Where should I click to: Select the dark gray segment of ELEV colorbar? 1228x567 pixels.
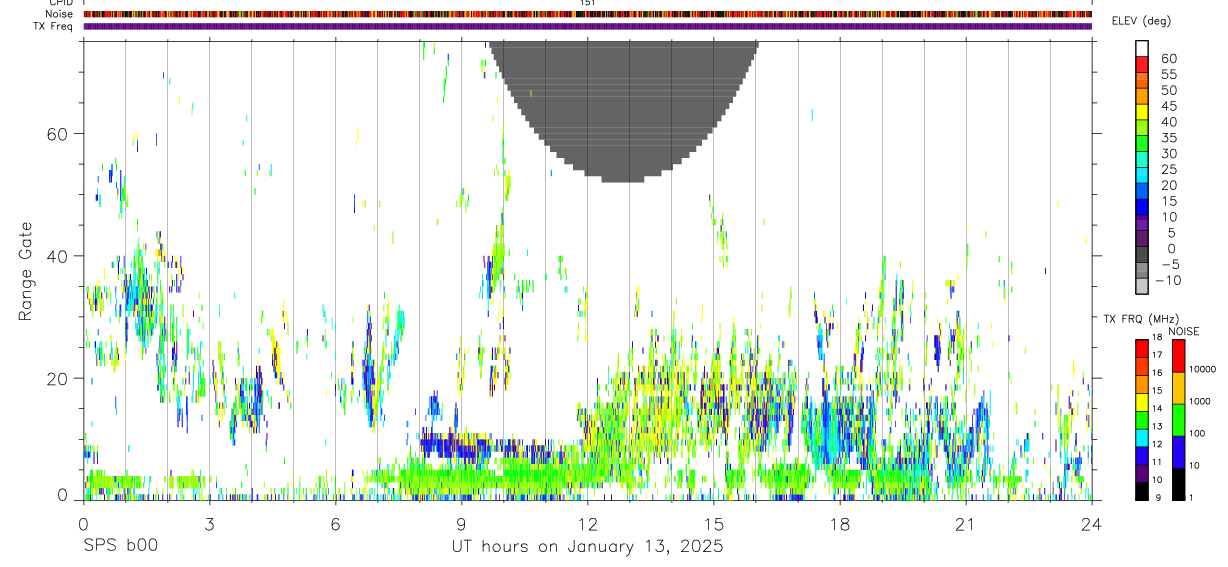[1143, 254]
